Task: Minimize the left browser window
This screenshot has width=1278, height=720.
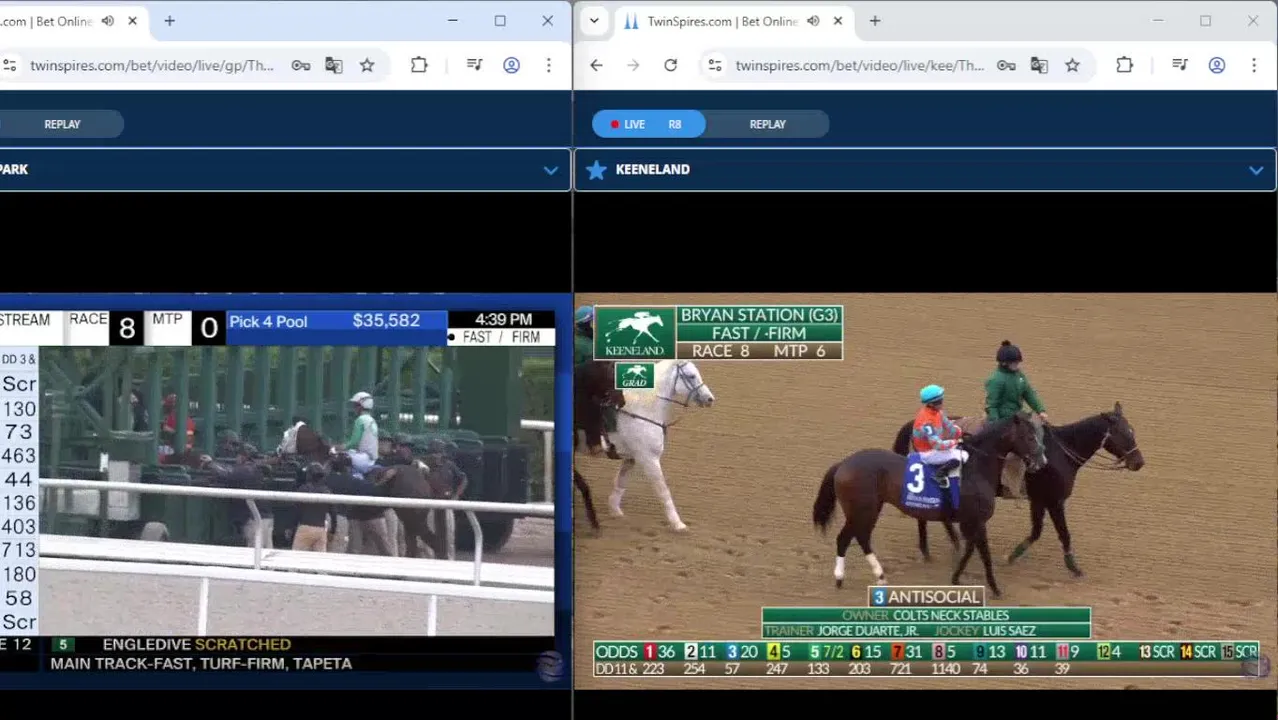Action: 452,21
